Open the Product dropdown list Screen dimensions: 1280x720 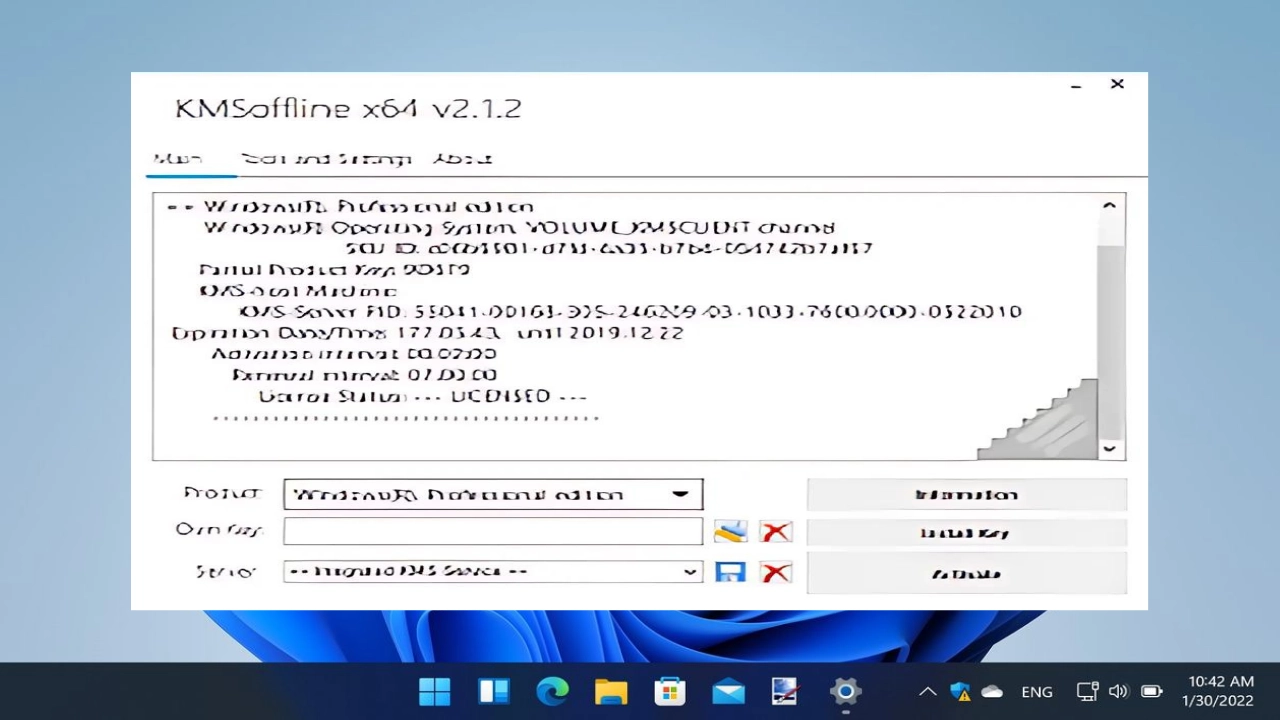pyautogui.click(x=493, y=494)
